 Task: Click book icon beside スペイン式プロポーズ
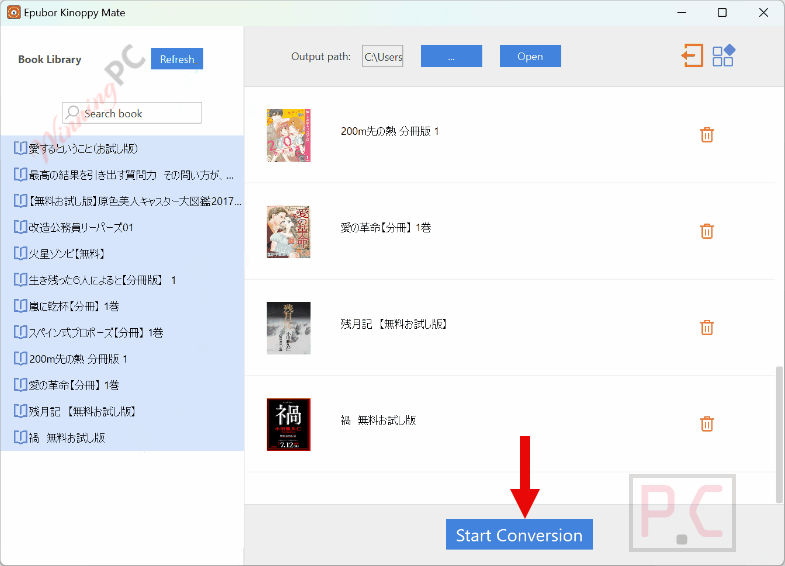point(21,332)
